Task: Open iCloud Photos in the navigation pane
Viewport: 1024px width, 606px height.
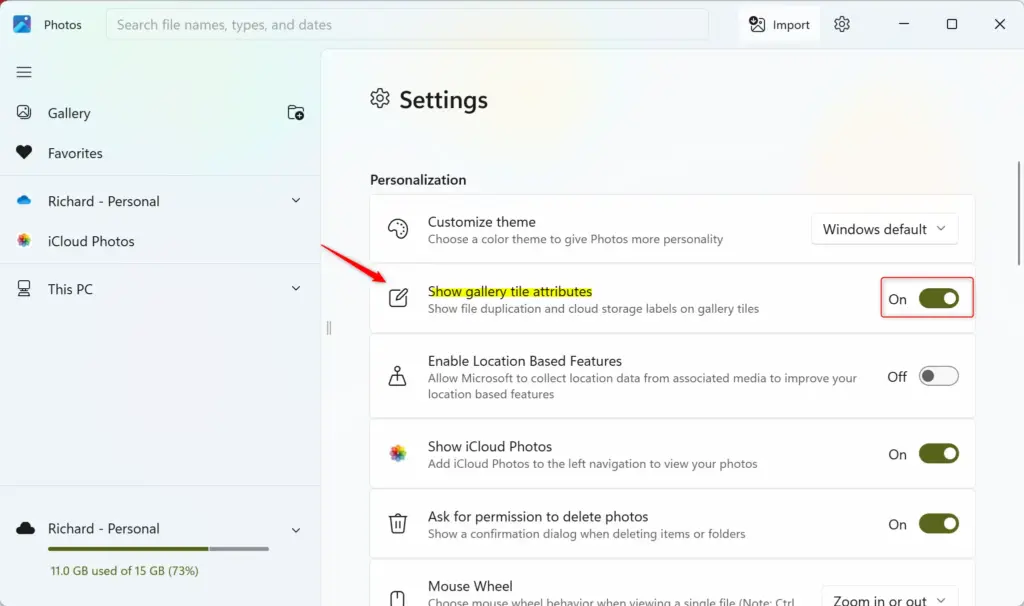Action: (x=91, y=241)
